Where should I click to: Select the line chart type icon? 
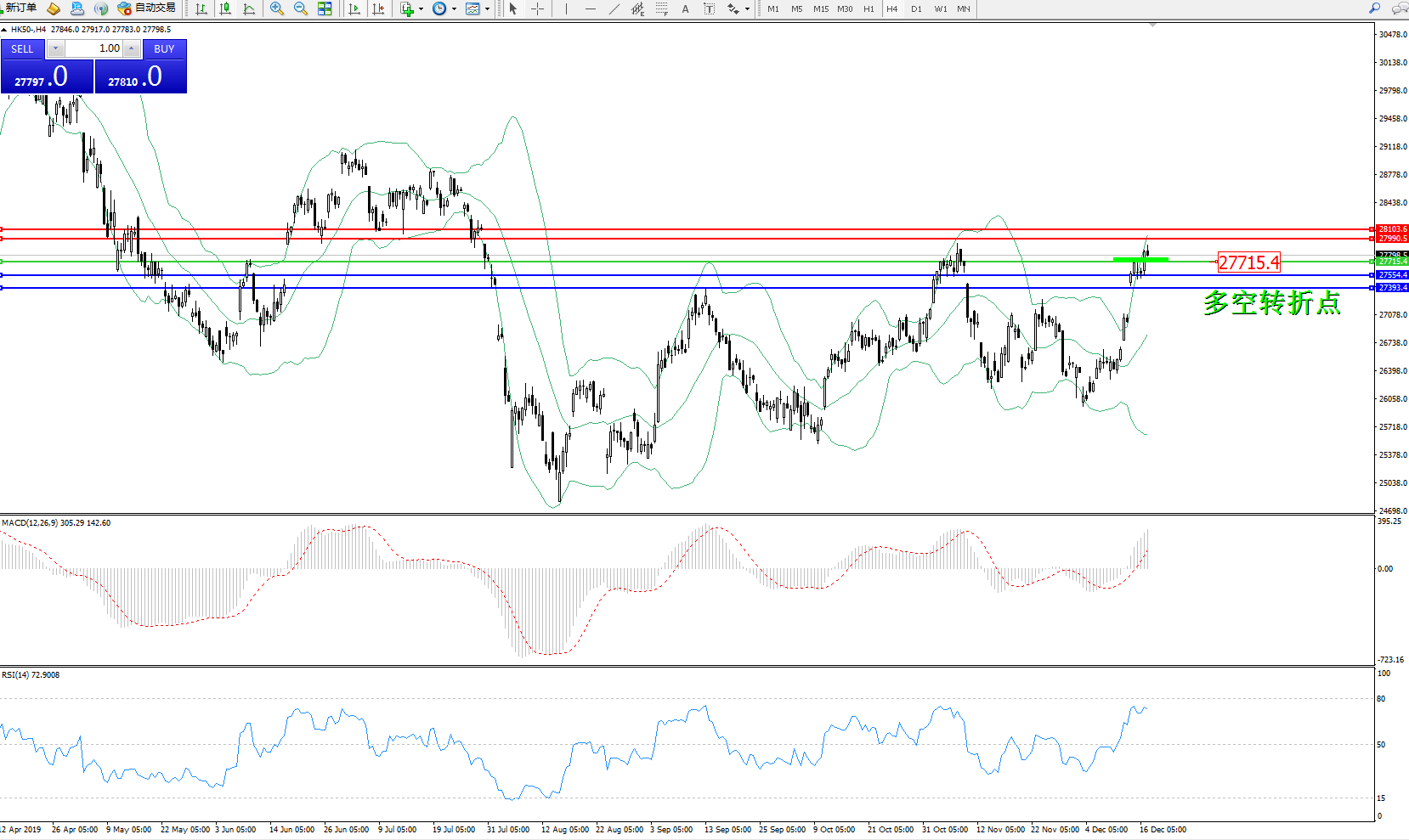[249, 8]
